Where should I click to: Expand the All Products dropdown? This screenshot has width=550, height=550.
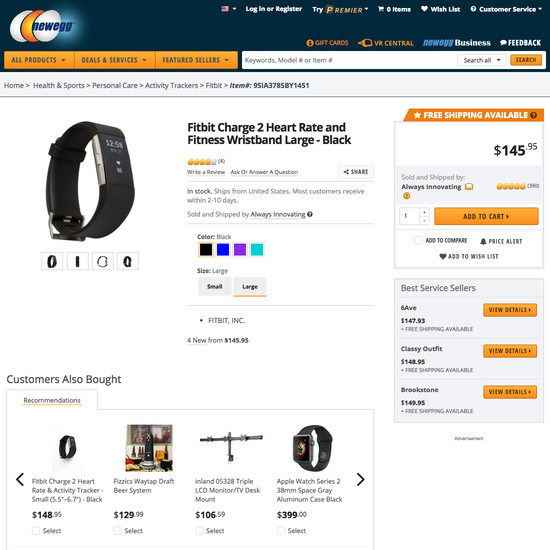pos(39,60)
